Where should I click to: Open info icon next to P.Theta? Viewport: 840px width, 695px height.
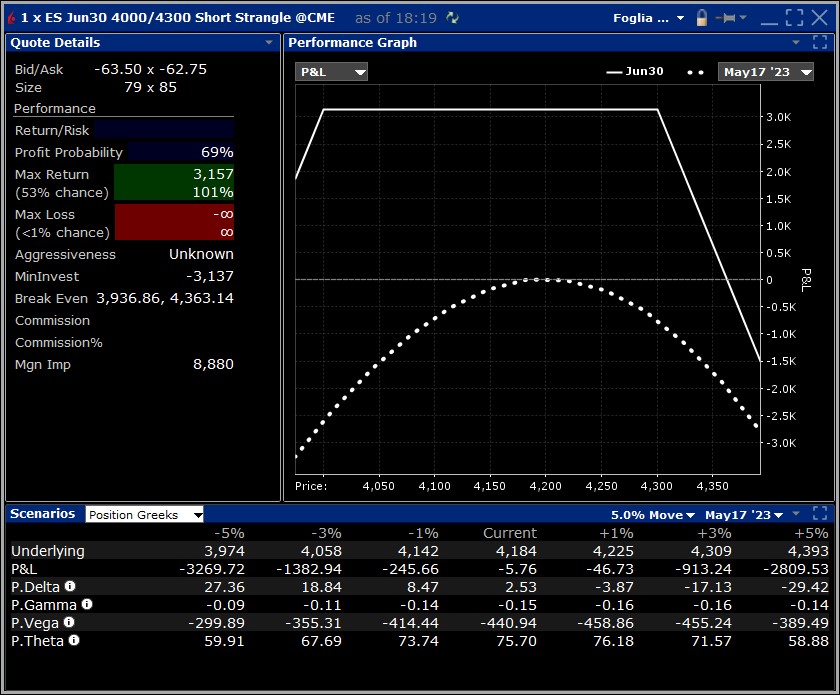pyautogui.click(x=74, y=640)
